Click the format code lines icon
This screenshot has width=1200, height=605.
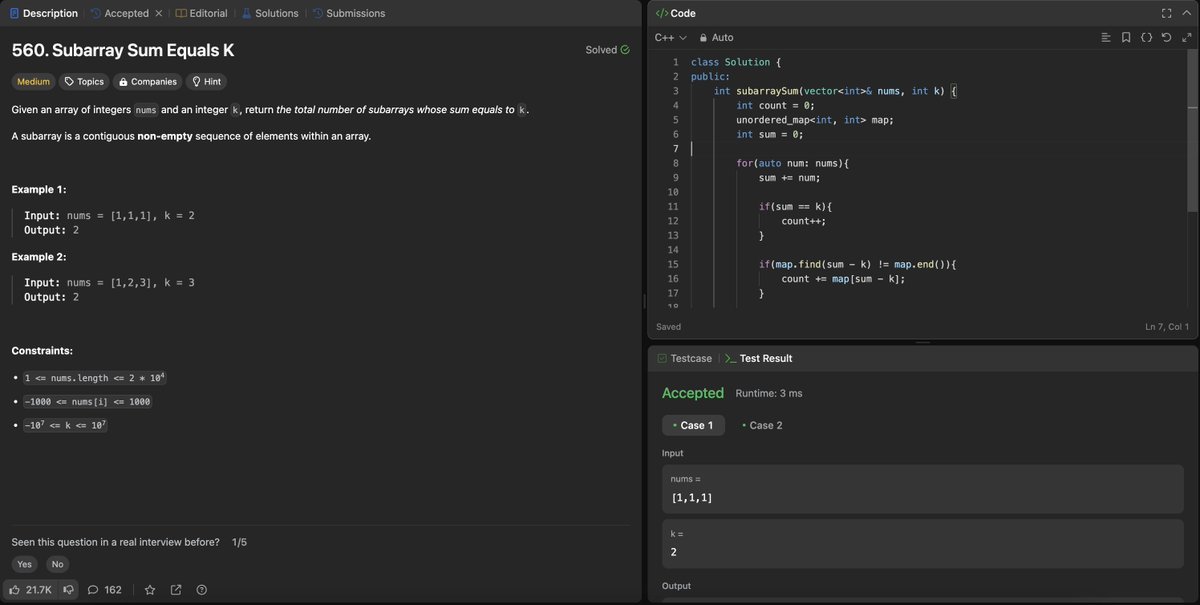click(x=1105, y=38)
